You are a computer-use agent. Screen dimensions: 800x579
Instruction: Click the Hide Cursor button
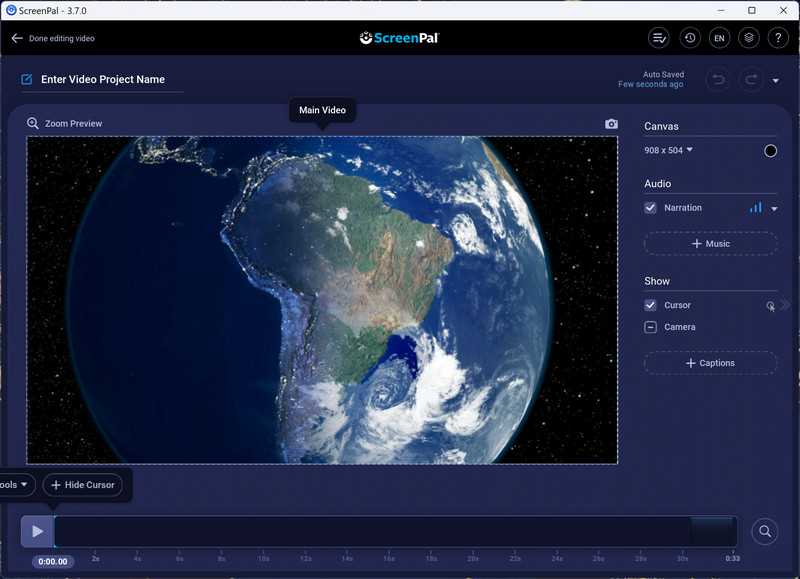82,485
